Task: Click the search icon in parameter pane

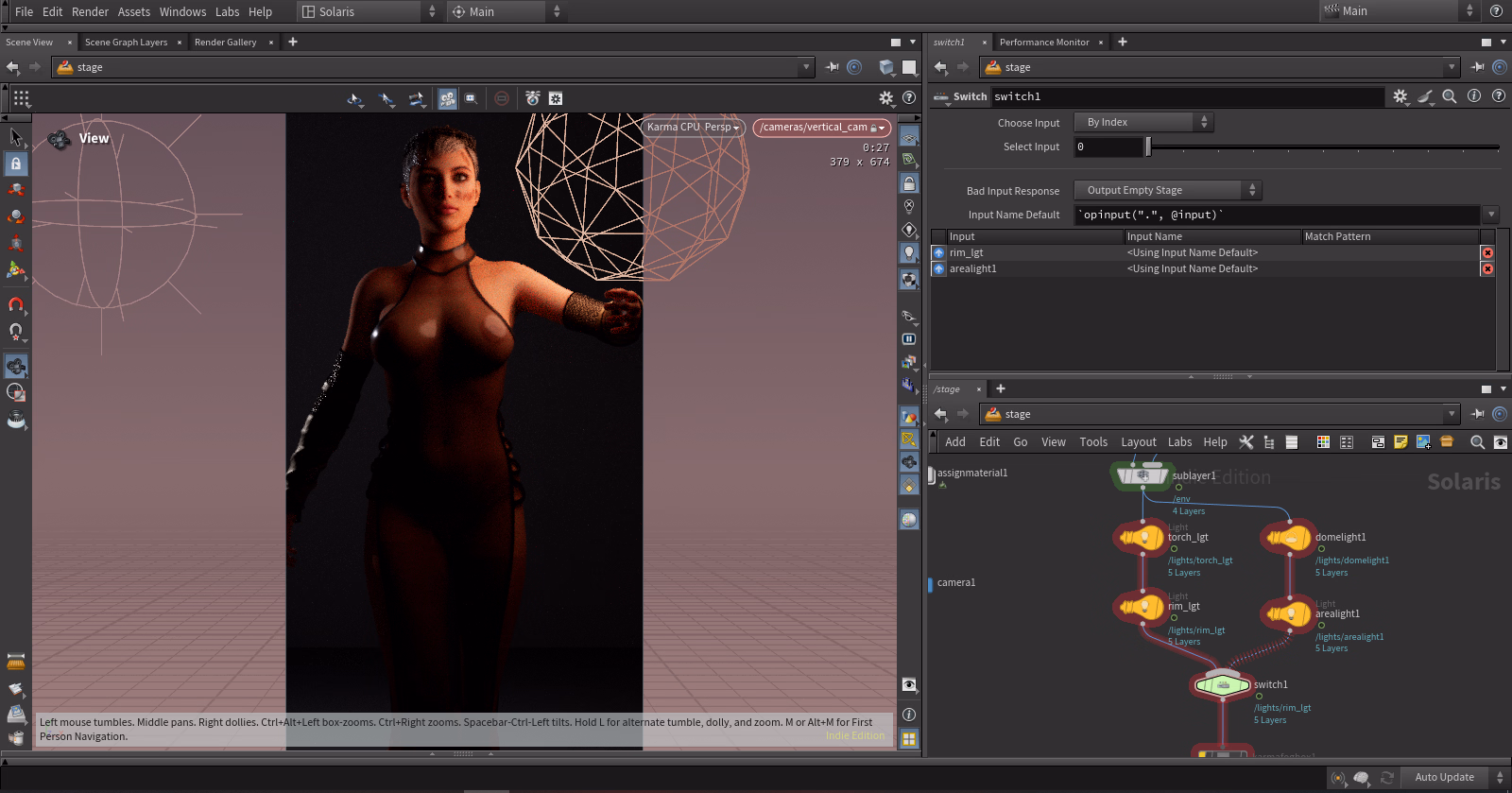Action: tap(1450, 96)
